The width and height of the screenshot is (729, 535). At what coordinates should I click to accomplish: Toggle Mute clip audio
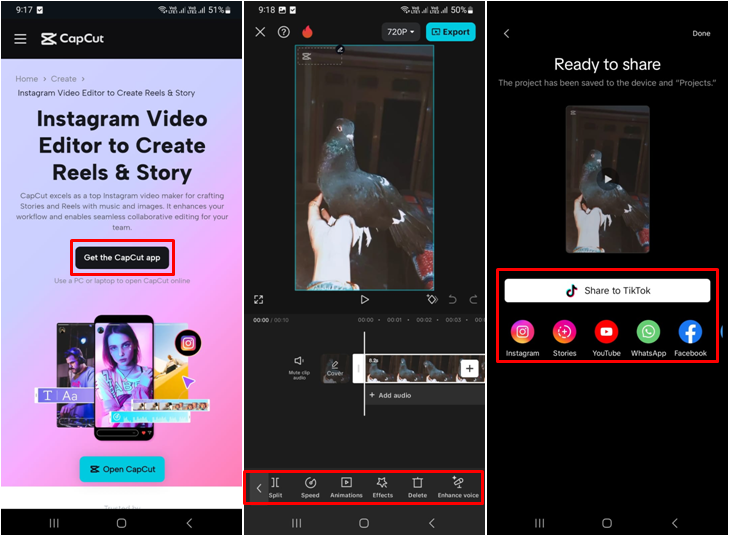(x=299, y=368)
